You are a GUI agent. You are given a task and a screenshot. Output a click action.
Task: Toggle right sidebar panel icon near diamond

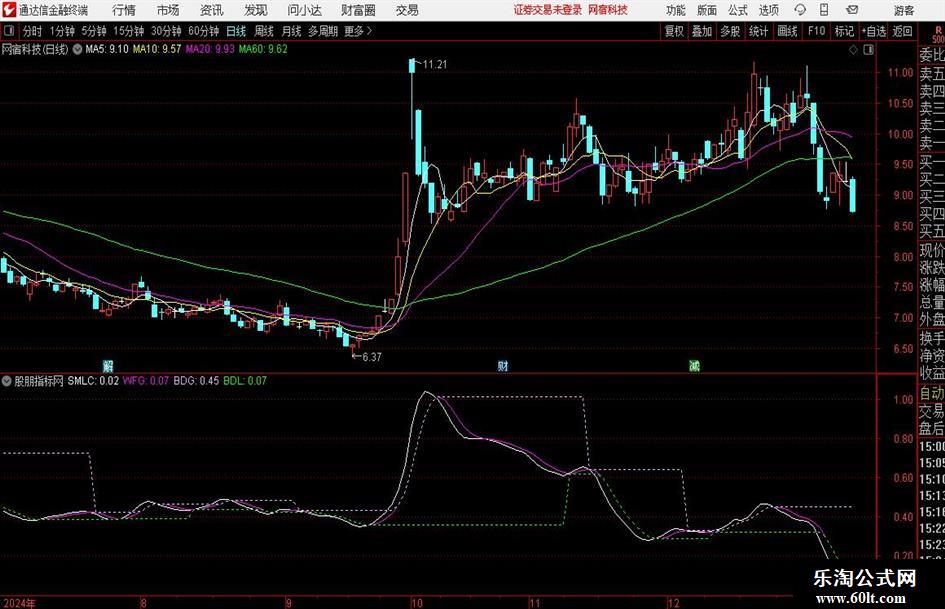868,50
